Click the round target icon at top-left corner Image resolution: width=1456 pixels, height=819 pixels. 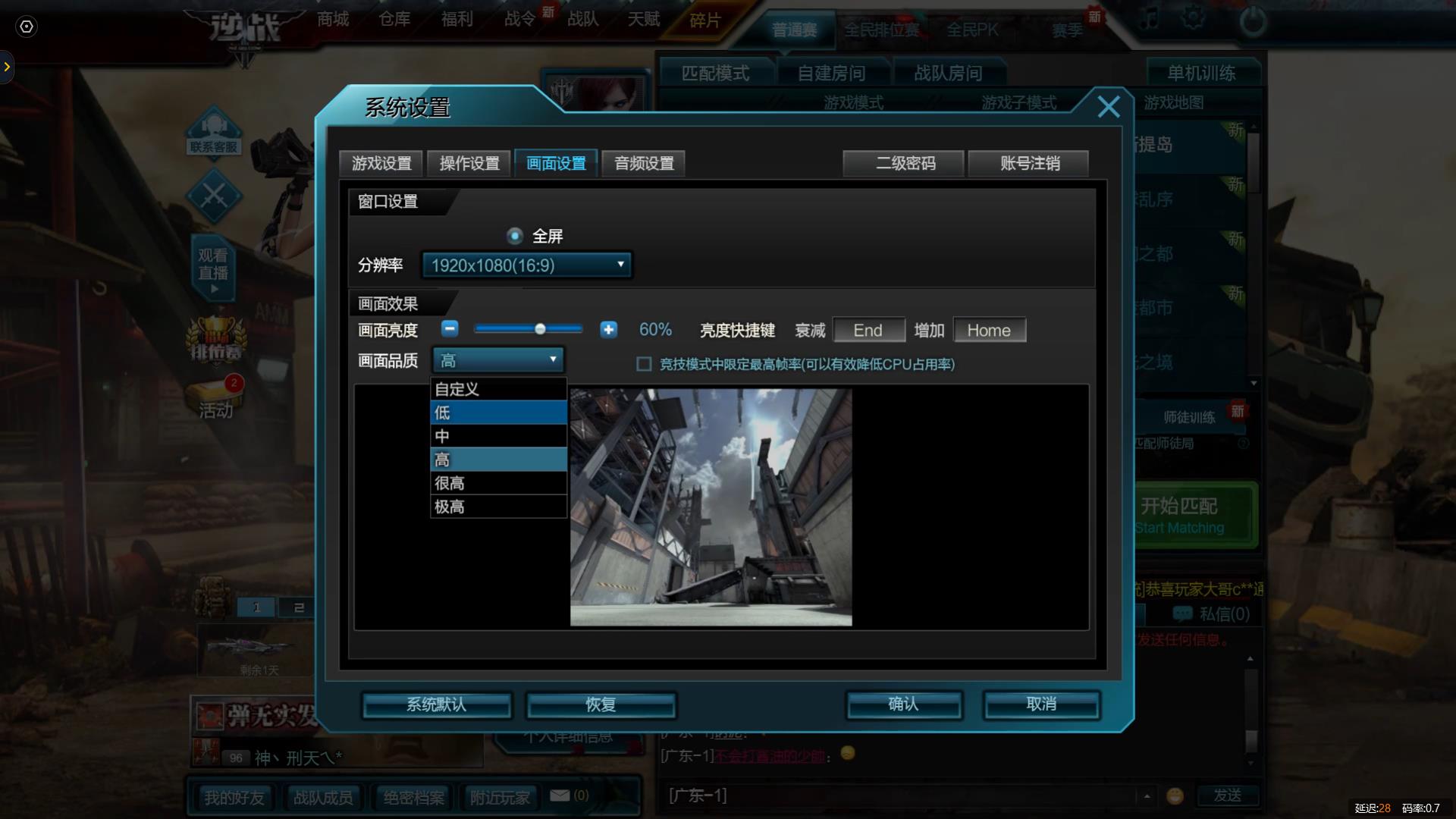pos(27,27)
